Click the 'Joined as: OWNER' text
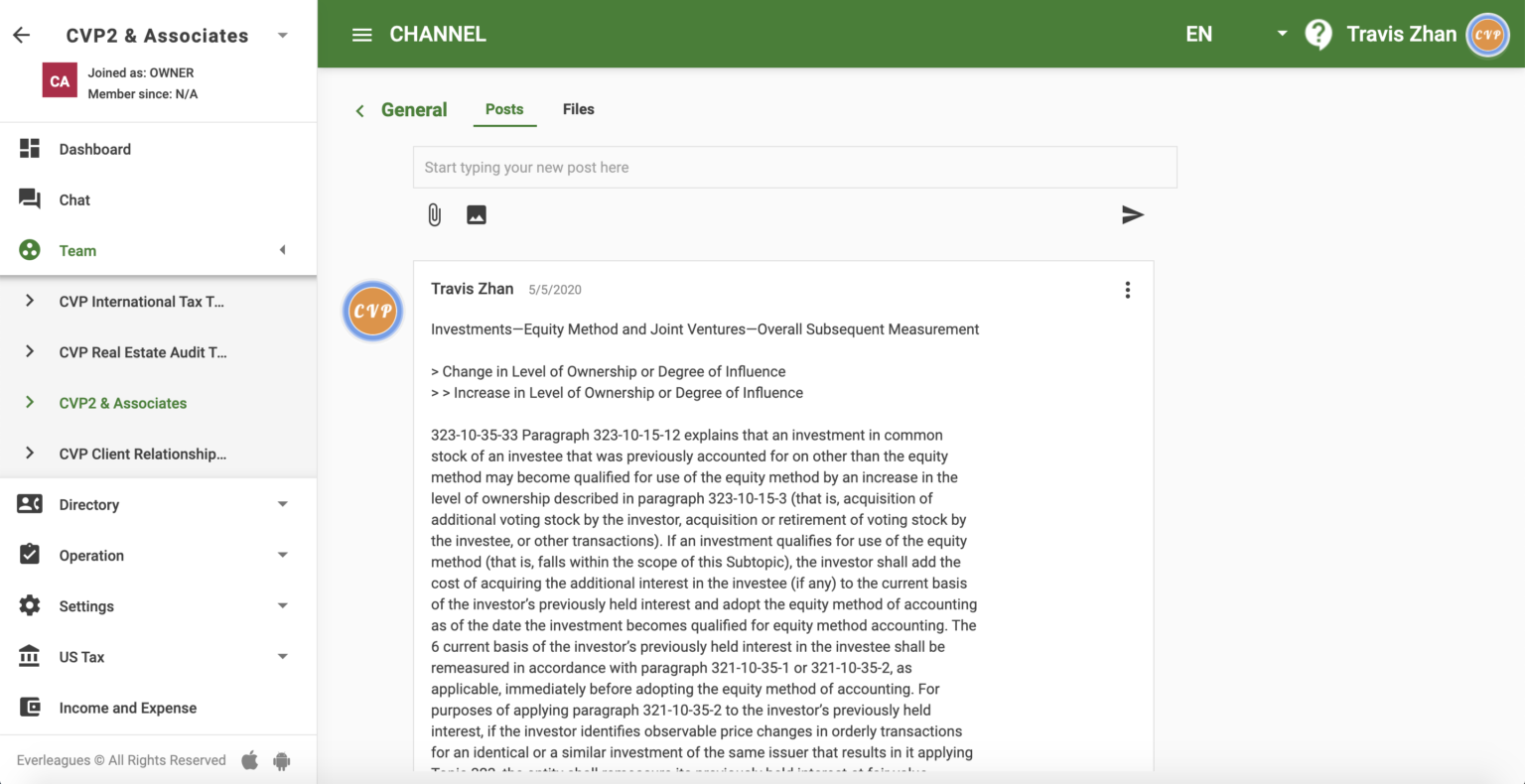 tap(141, 72)
